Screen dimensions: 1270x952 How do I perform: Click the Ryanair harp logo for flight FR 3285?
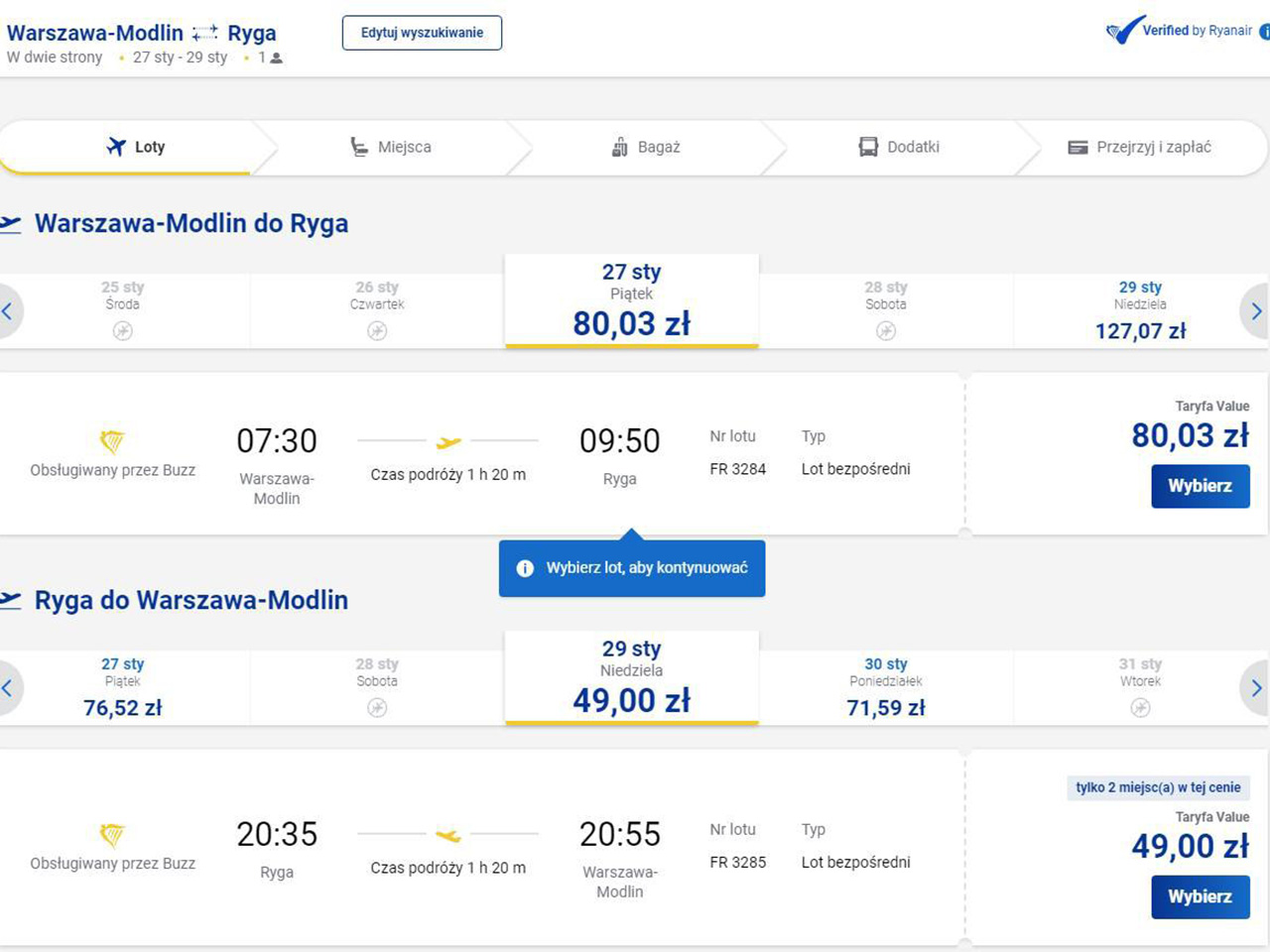[112, 834]
